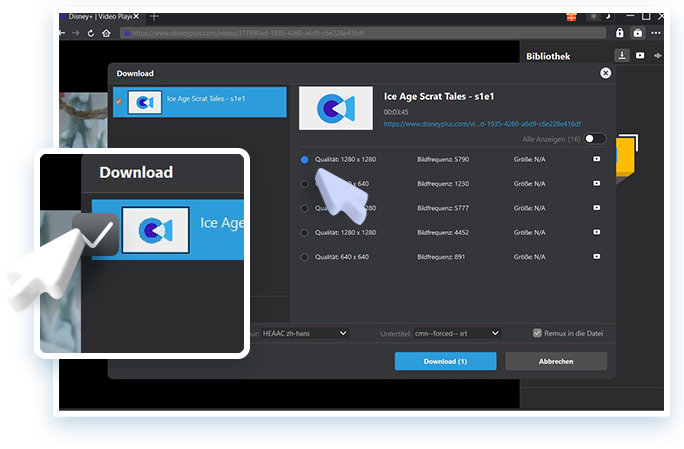This screenshot has width=684, height=449.
Task: Open the disneyplus.com video link
Action: [x=482, y=124]
